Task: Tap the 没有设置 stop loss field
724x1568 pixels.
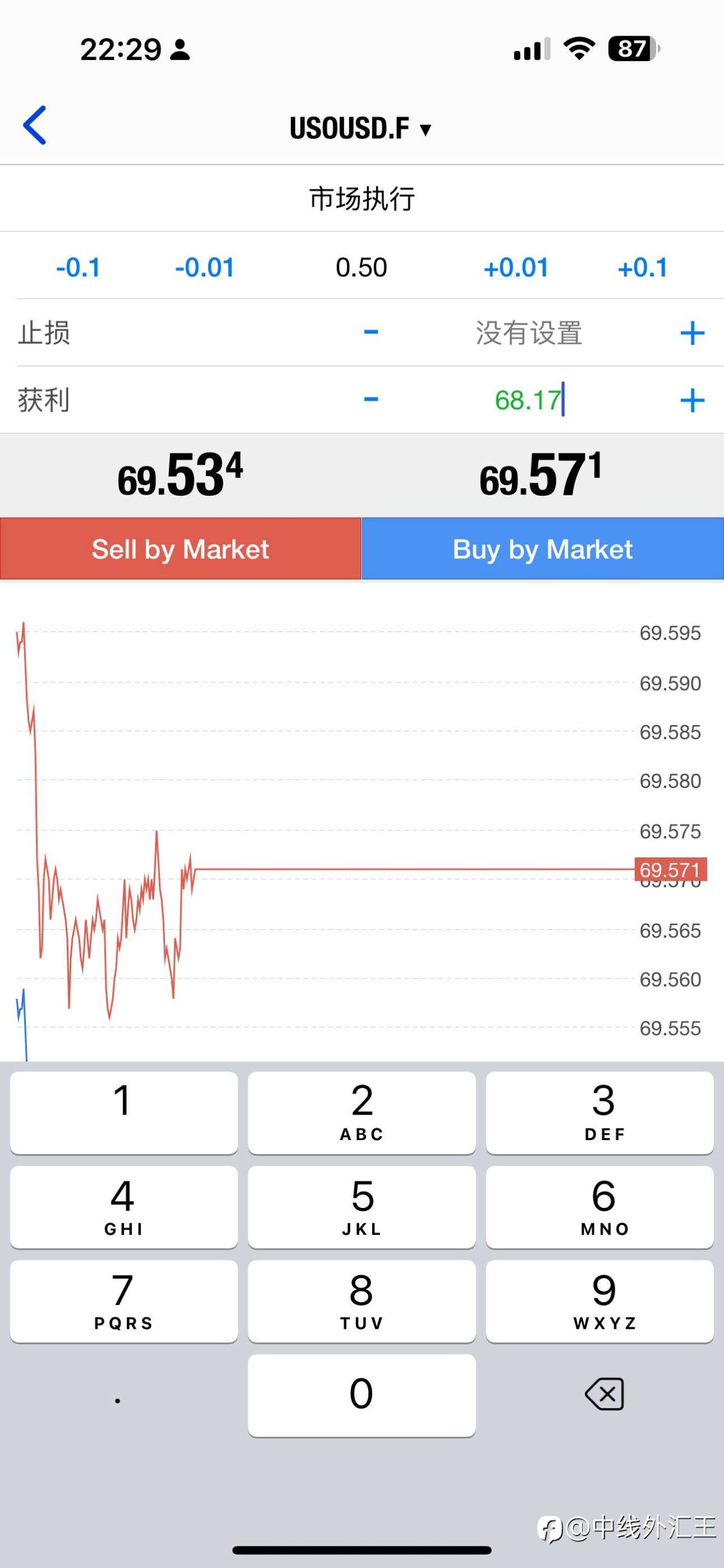Action: point(528,333)
